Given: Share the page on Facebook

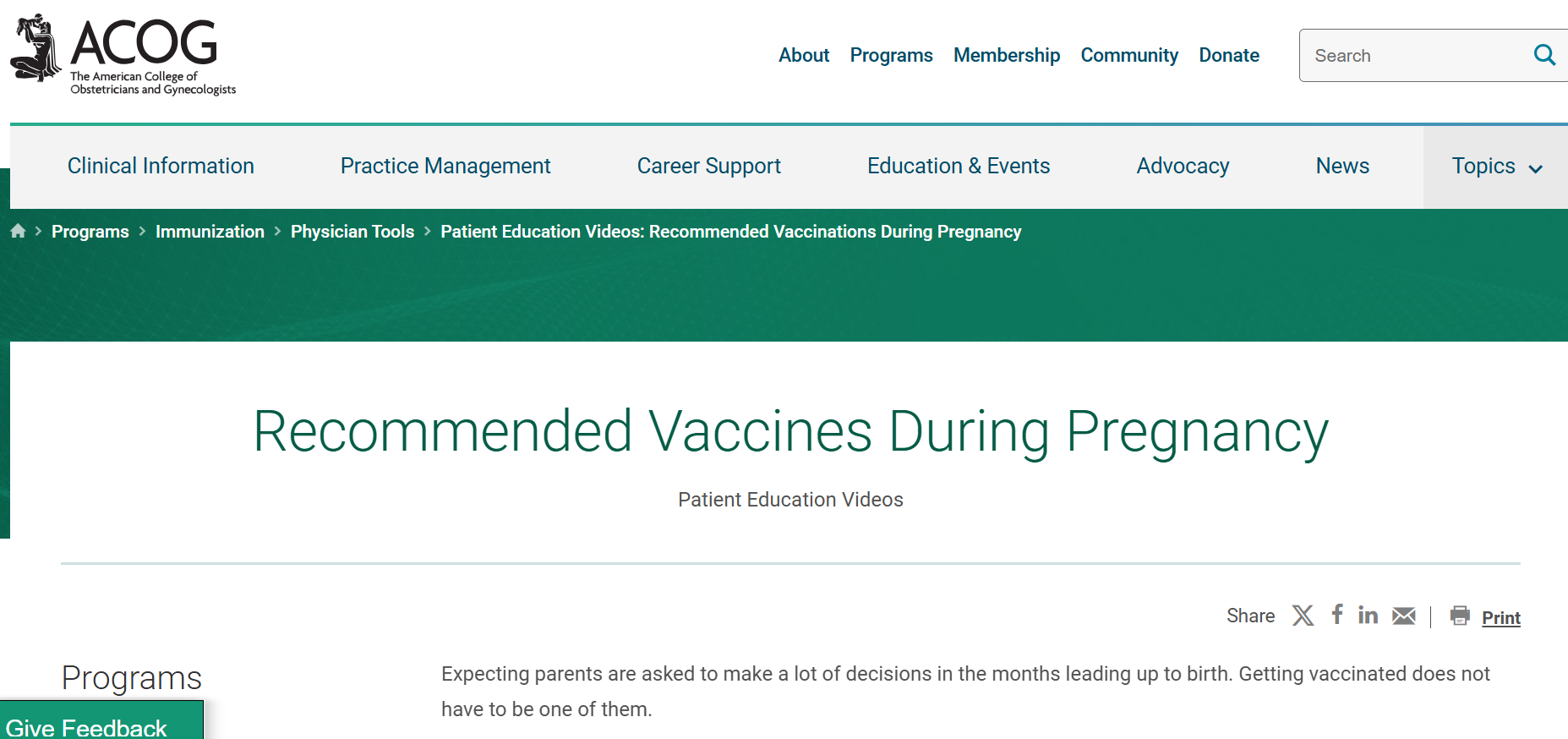Looking at the screenshot, I should [1337, 615].
